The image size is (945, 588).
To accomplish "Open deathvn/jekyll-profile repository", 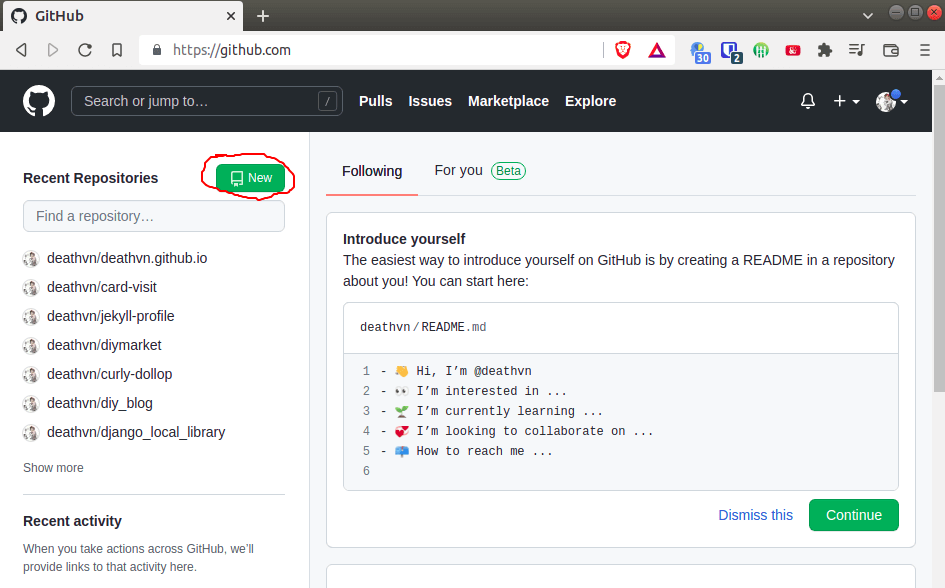I will [110, 316].
